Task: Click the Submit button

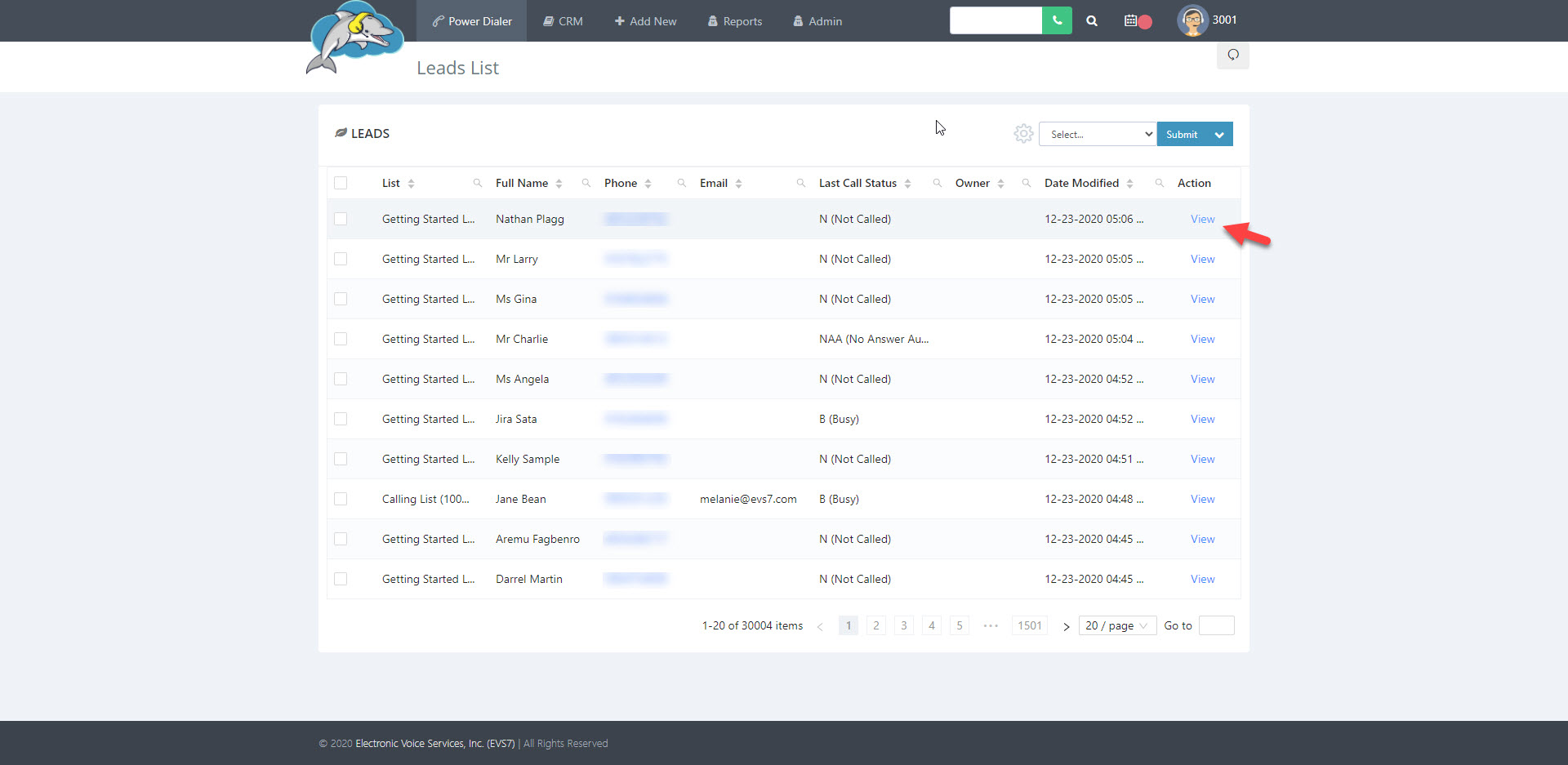Action: [x=1182, y=135]
